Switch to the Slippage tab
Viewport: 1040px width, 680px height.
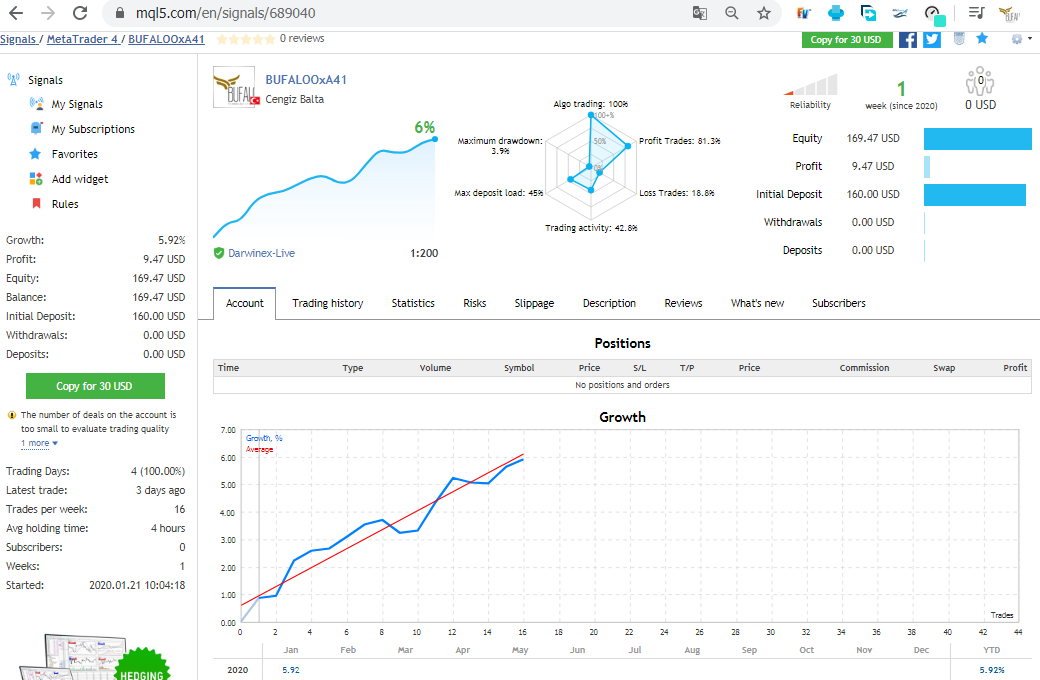pos(534,303)
